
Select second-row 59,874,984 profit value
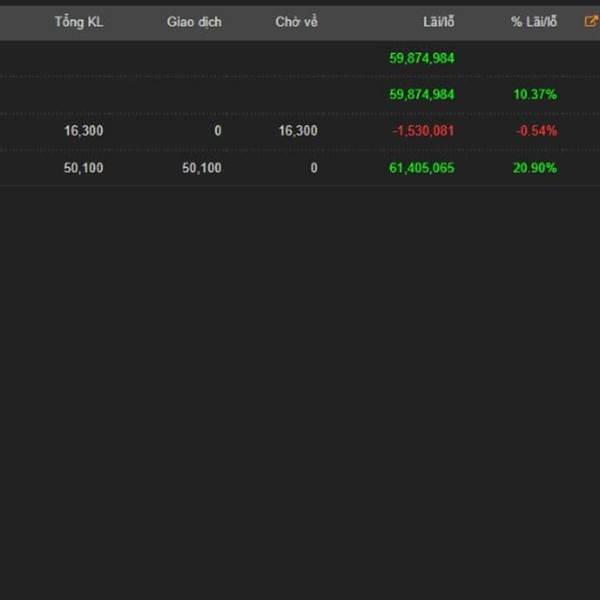(x=422, y=95)
